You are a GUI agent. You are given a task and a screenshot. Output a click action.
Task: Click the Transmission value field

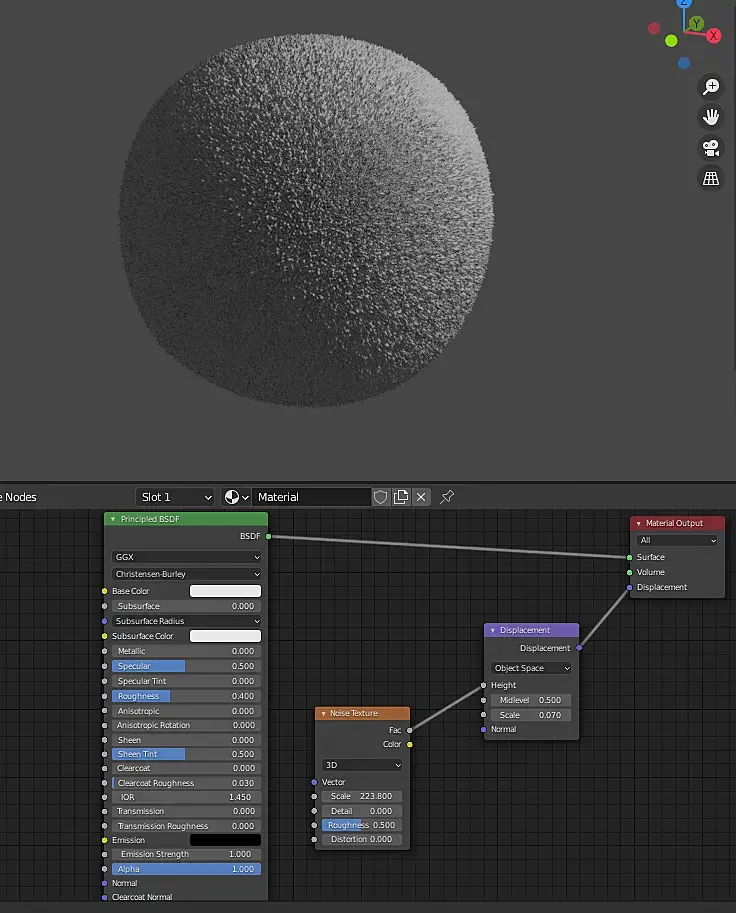click(x=186, y=811)
